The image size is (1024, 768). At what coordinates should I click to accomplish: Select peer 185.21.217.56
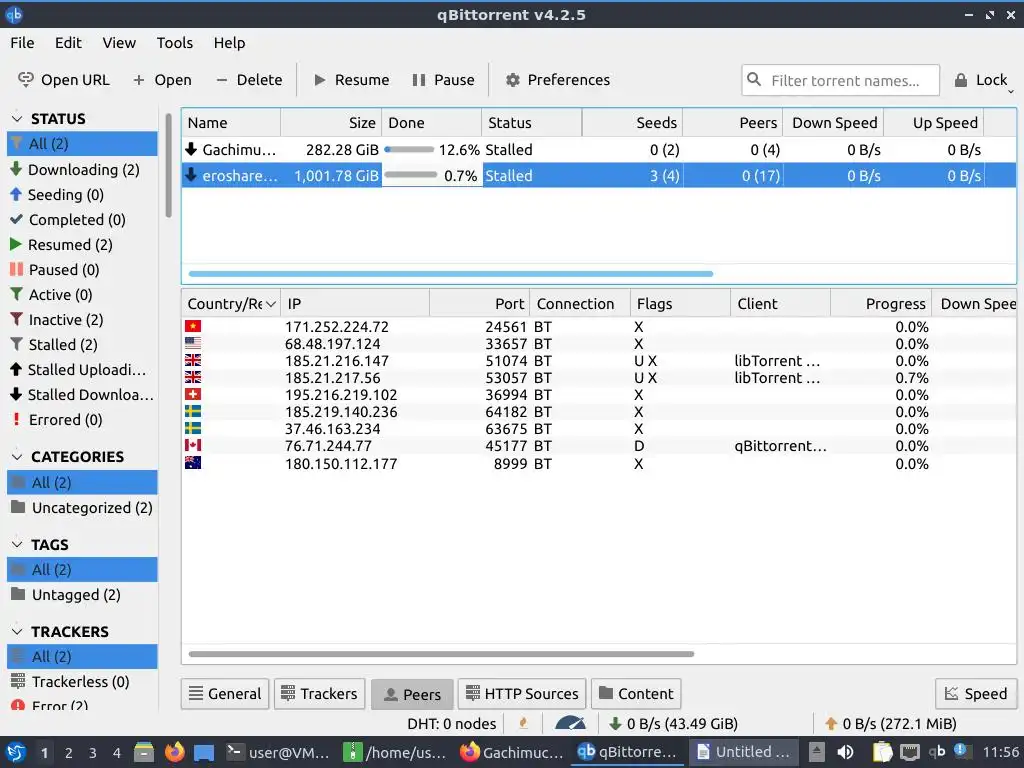[598, 377]
